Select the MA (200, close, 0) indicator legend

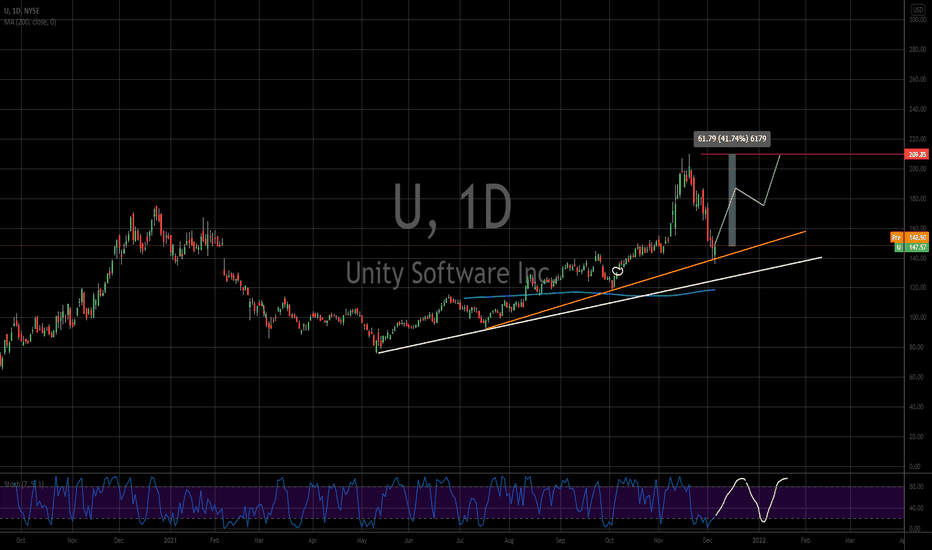click(x=30, y=22)
